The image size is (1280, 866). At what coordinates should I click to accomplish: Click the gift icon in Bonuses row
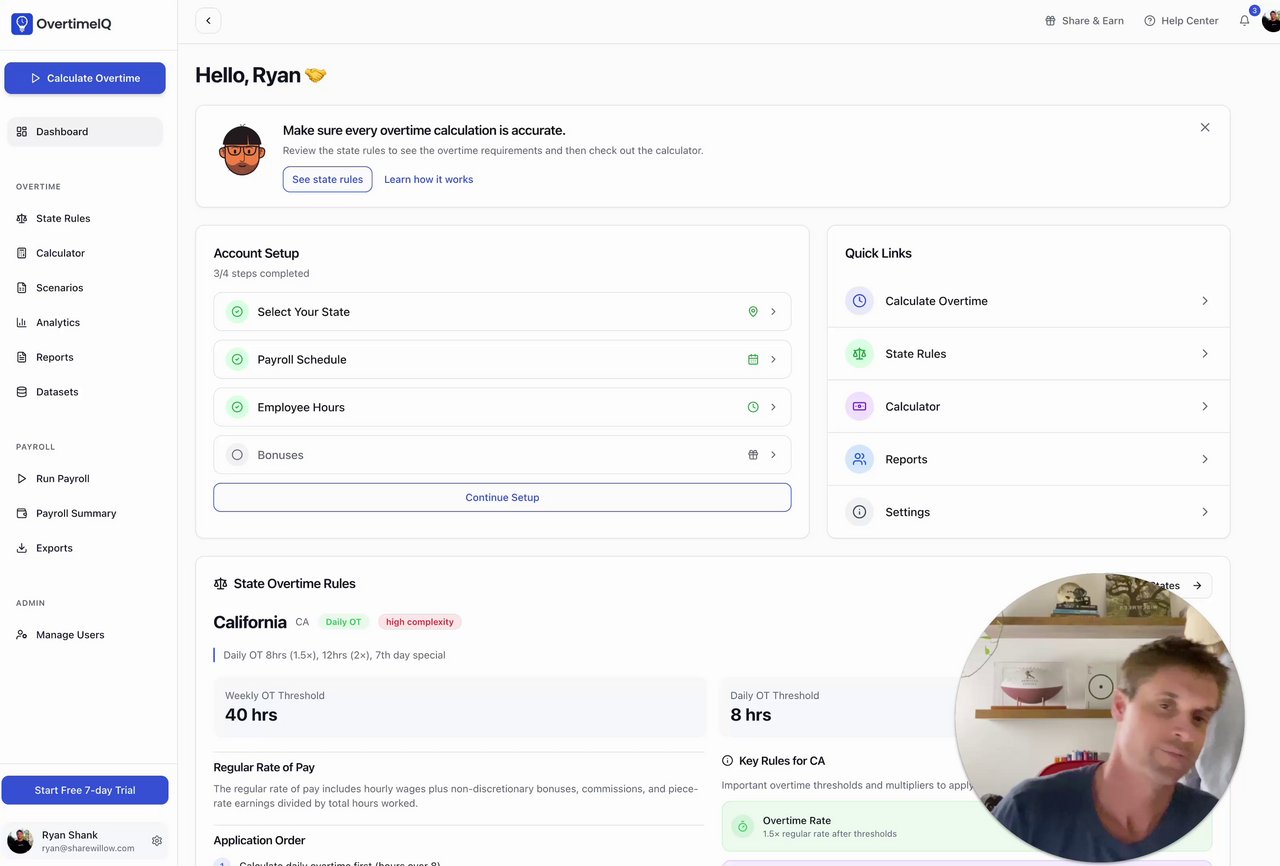pyautogui.click(x=753, y=455)
